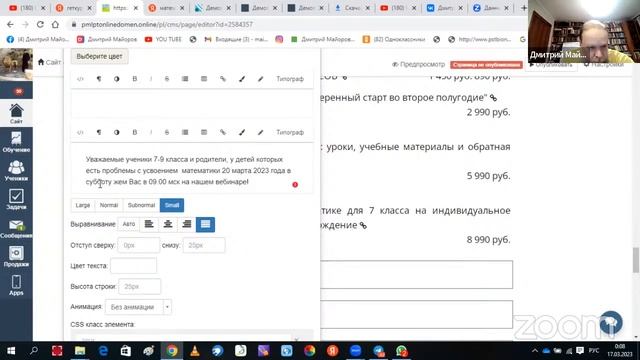
Task: Click the Высота строки input field
Action: 140,287
